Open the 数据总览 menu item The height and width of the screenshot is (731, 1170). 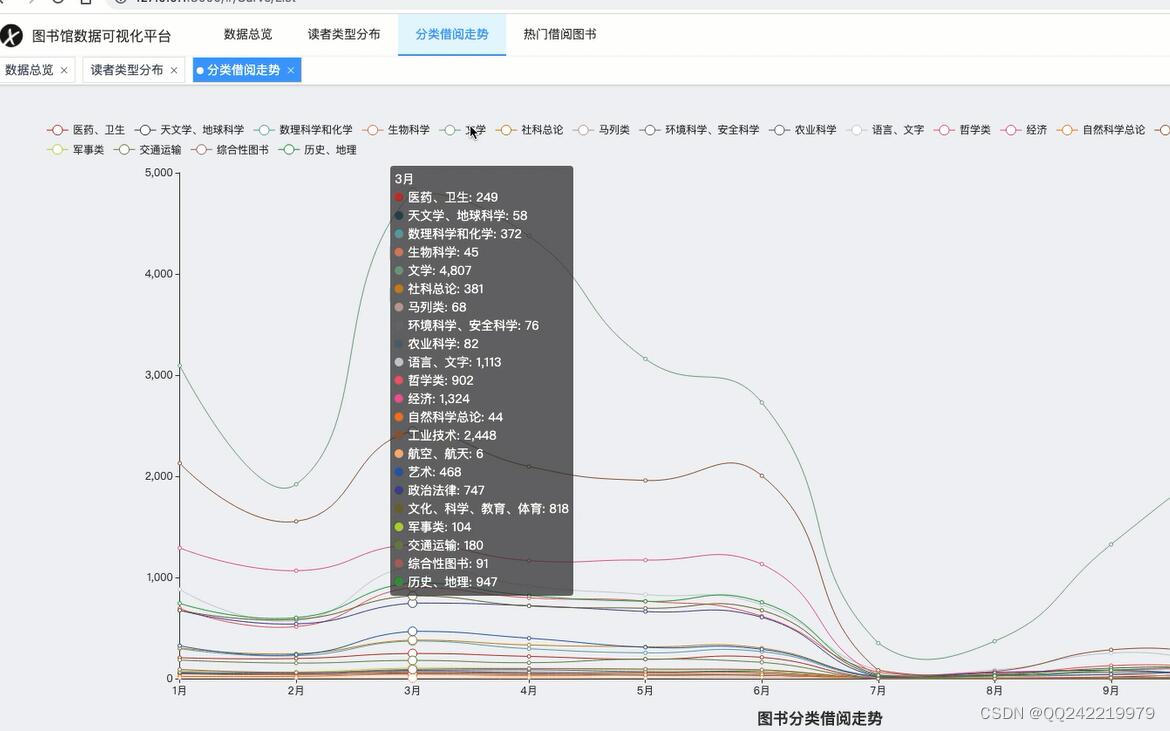[x=248, y=34]
